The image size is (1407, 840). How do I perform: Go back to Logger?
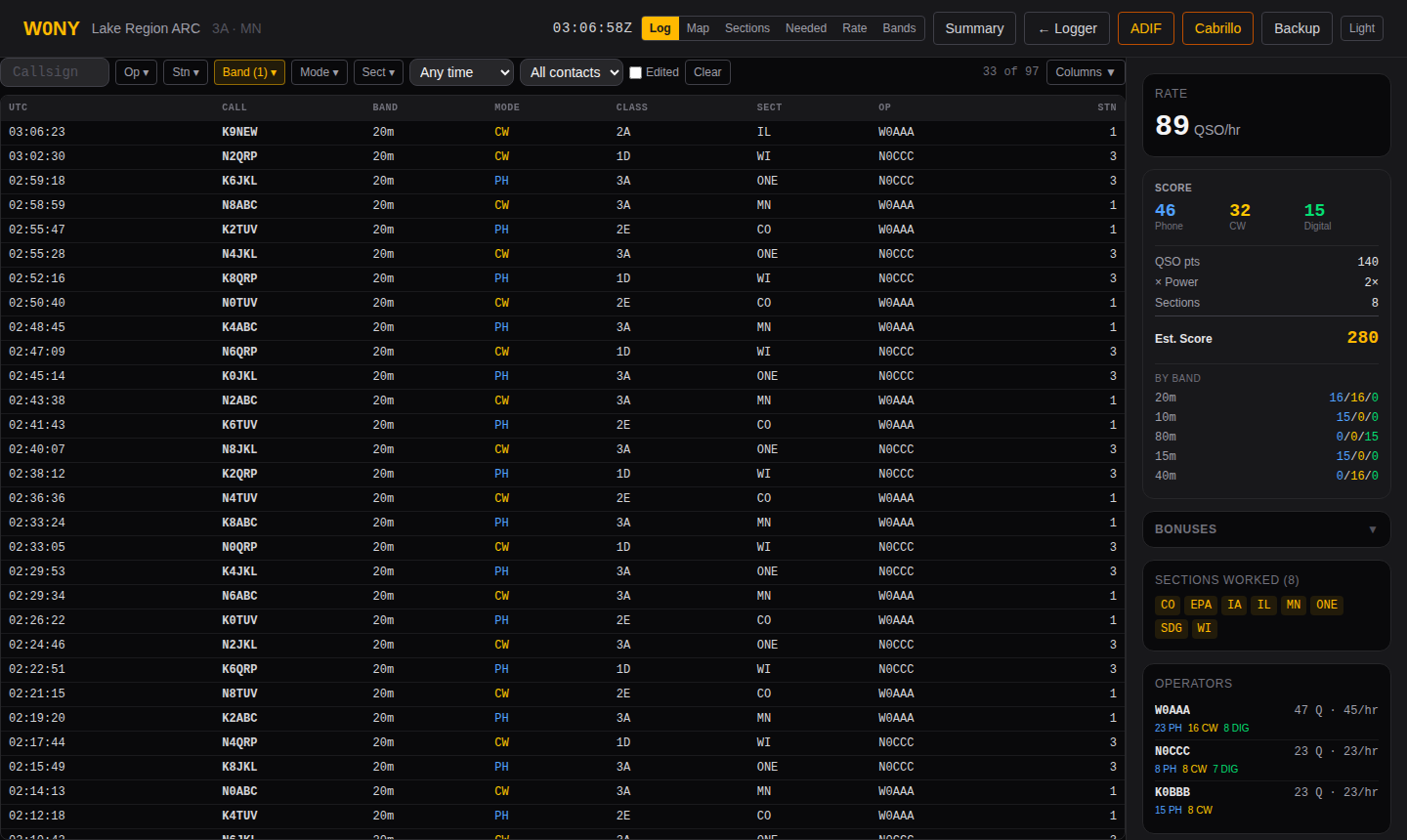(x=1067, y=28)
